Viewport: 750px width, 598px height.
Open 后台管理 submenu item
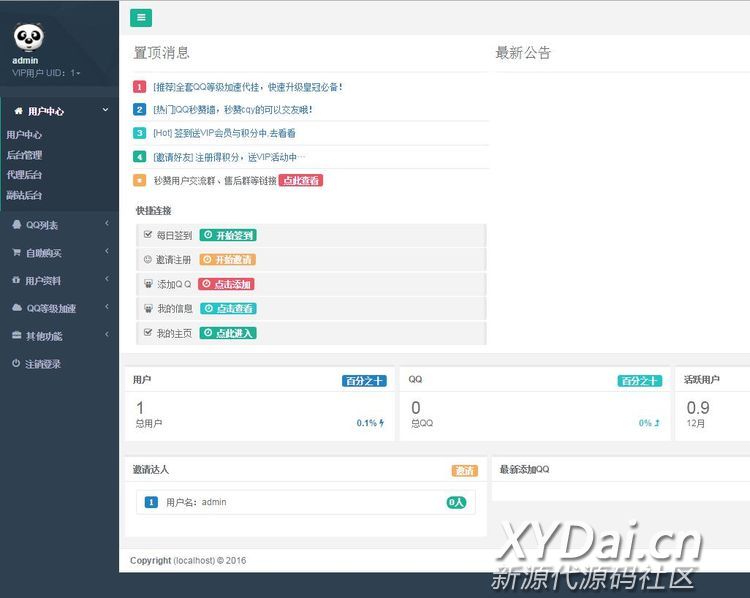coord(24,155)
